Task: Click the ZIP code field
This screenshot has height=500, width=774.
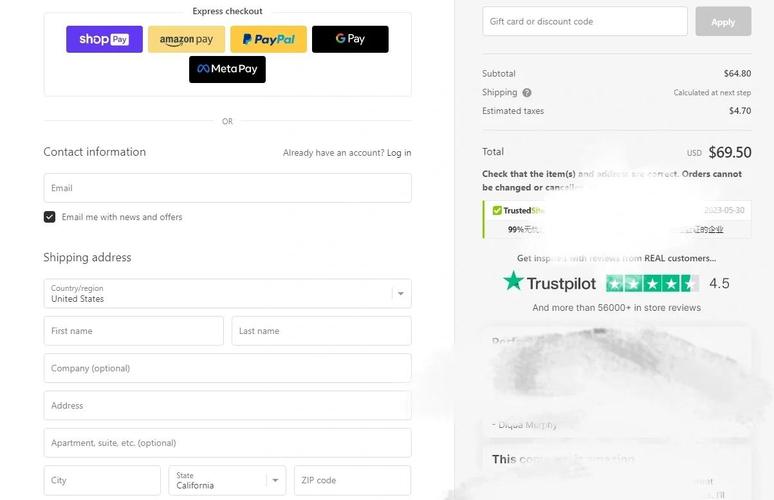Action: (x=352, y=480)
